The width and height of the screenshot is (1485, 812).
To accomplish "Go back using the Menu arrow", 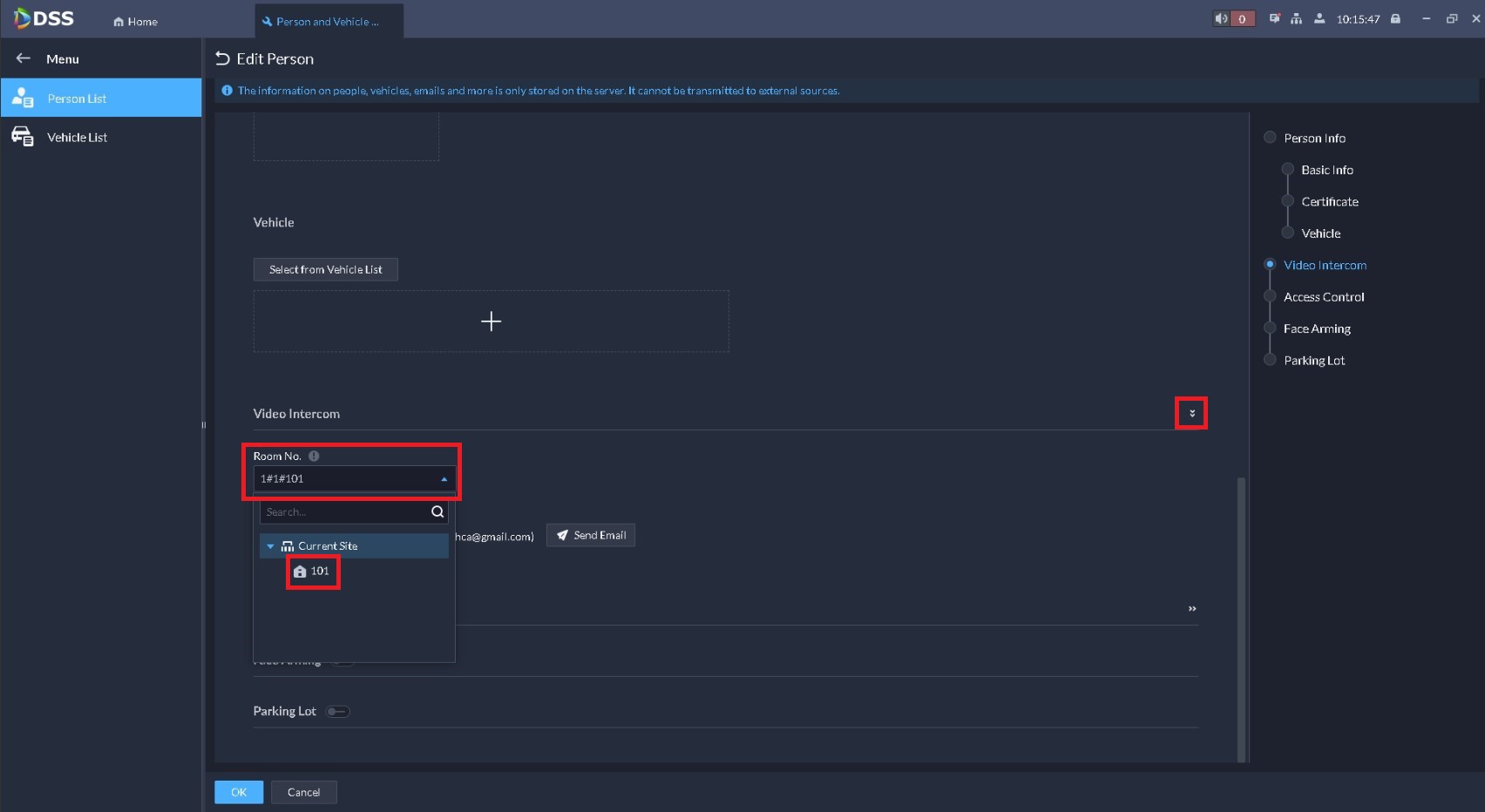I will [x=24, y=58].
